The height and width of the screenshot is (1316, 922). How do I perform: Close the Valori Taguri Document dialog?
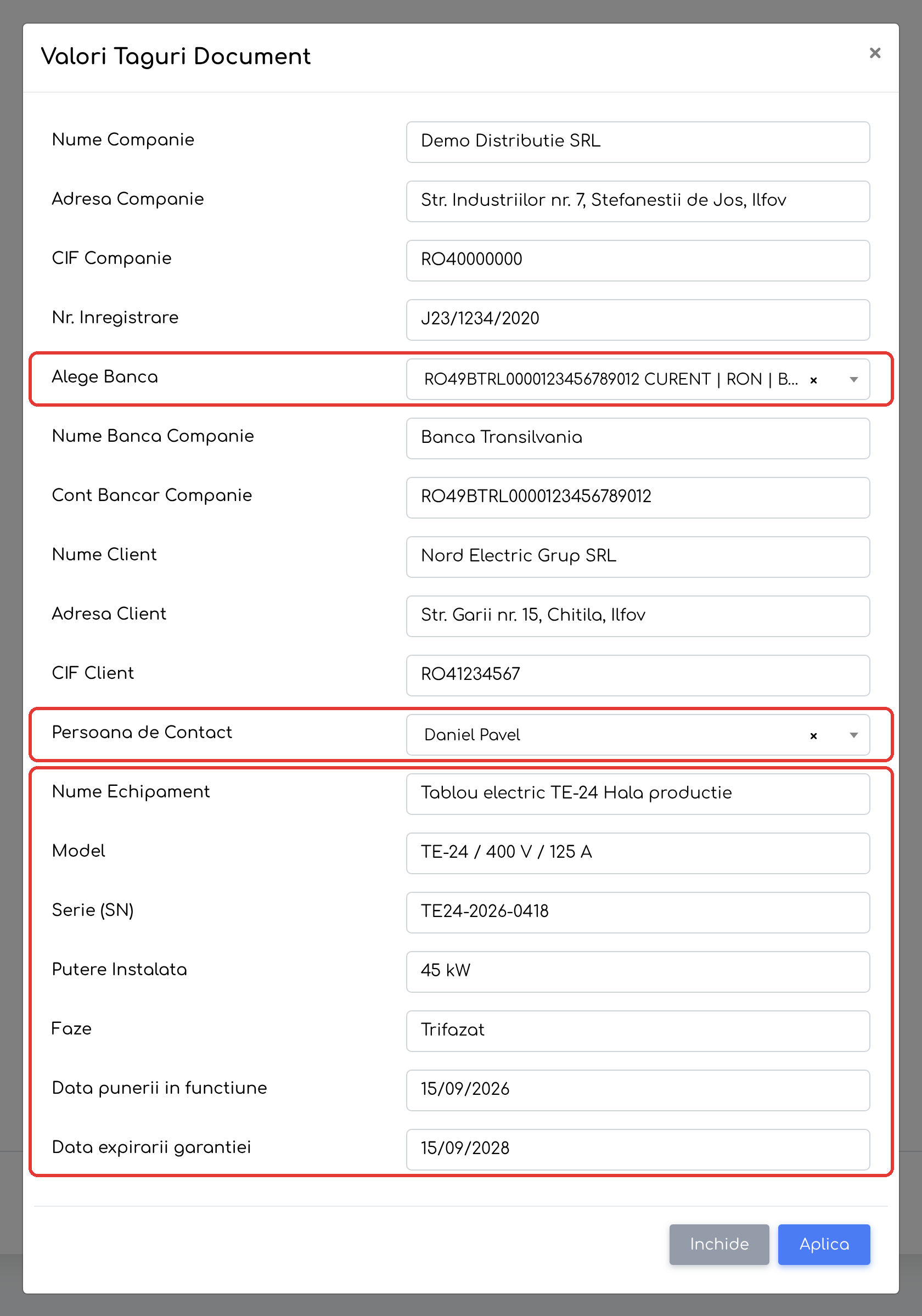point(874,53)
